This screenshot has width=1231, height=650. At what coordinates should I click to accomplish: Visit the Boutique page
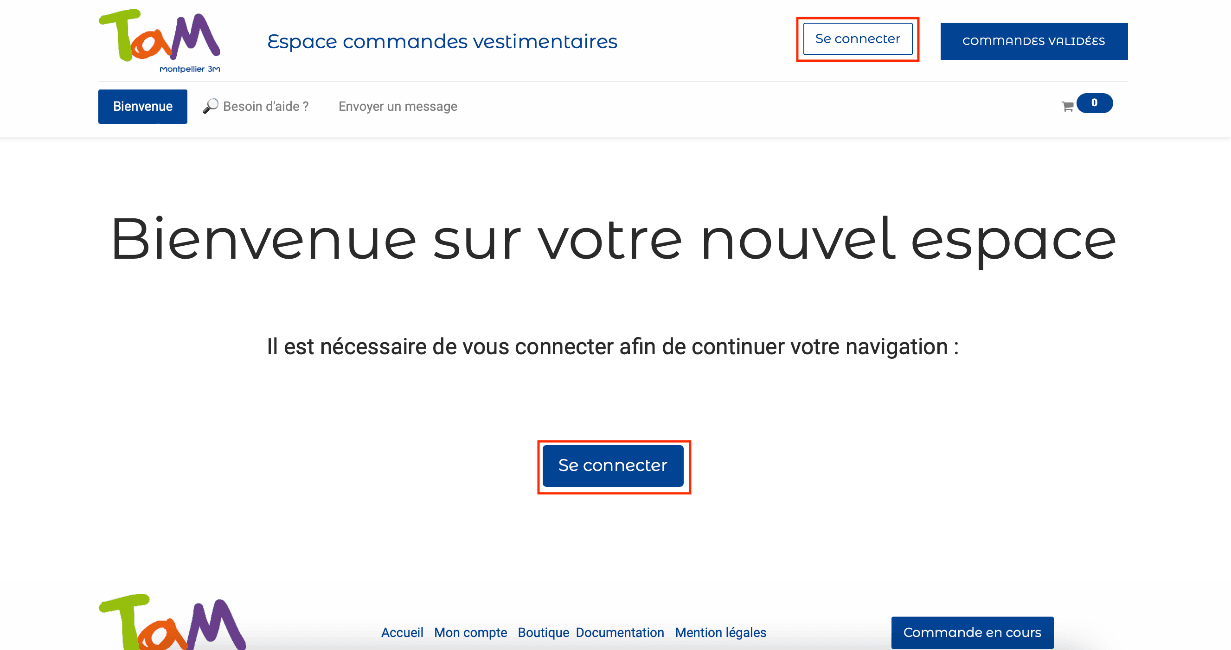(542, 632)
